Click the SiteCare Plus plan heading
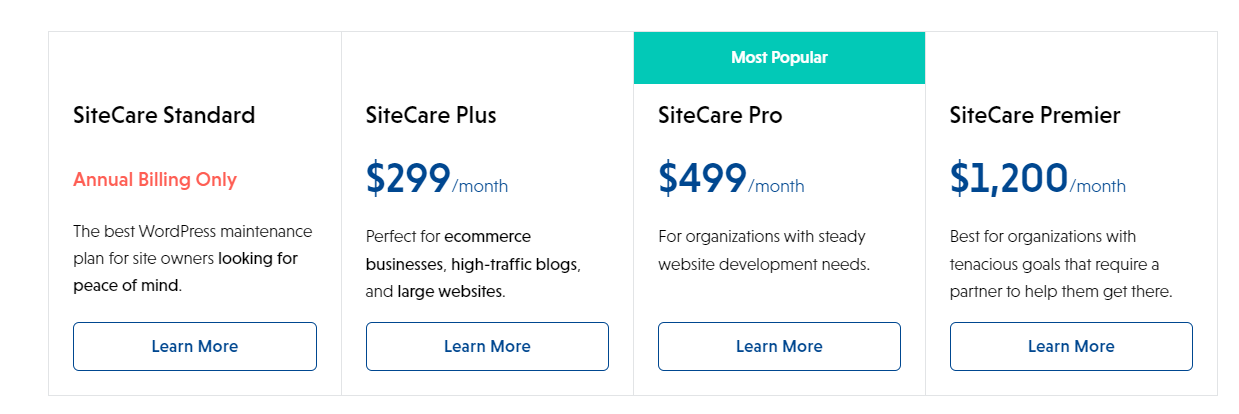This screenshot has width=1239, height=414. click(431, 116)
